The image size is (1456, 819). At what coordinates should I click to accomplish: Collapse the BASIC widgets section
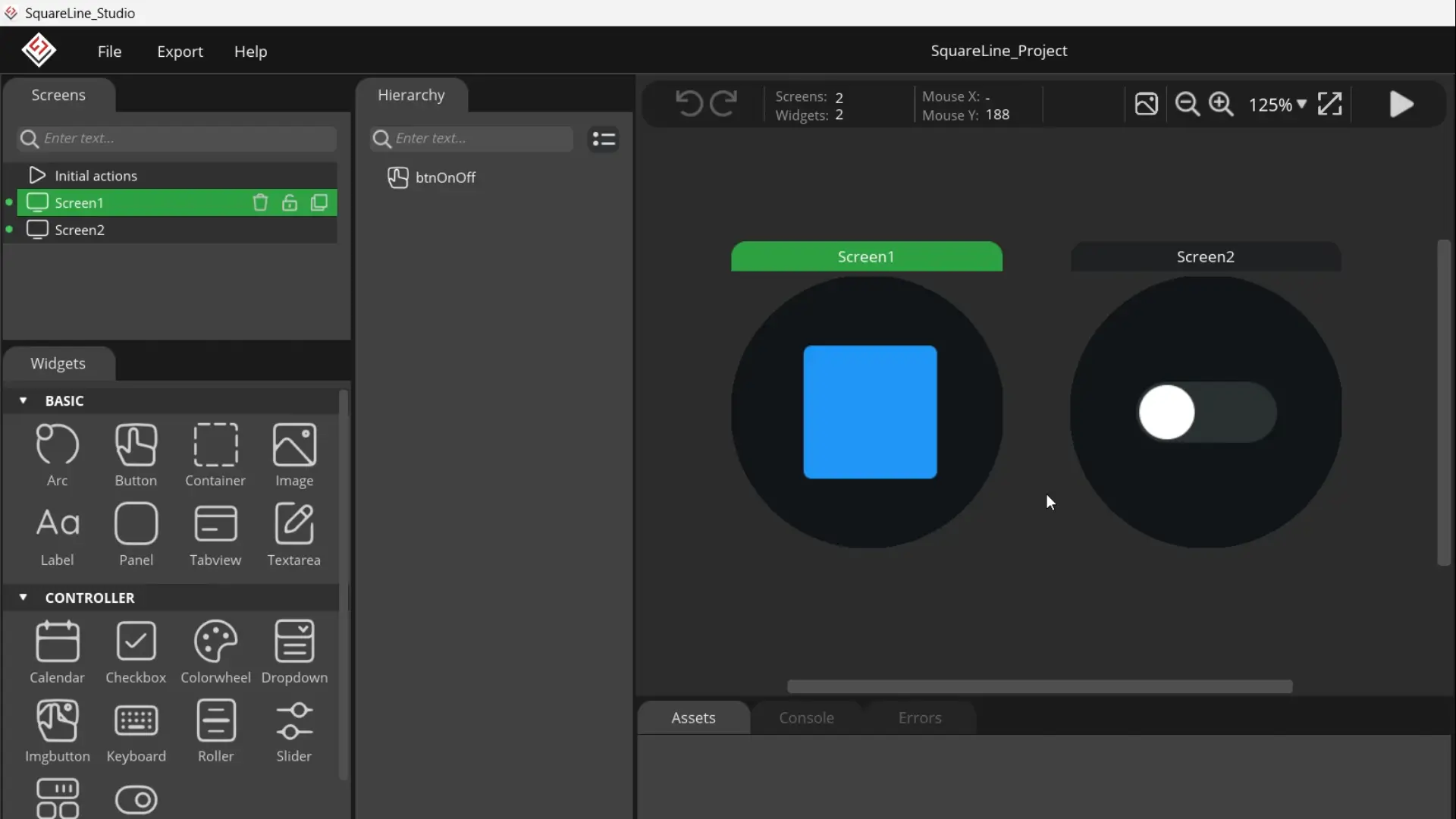pyautogui.click(x=24, y=400)
